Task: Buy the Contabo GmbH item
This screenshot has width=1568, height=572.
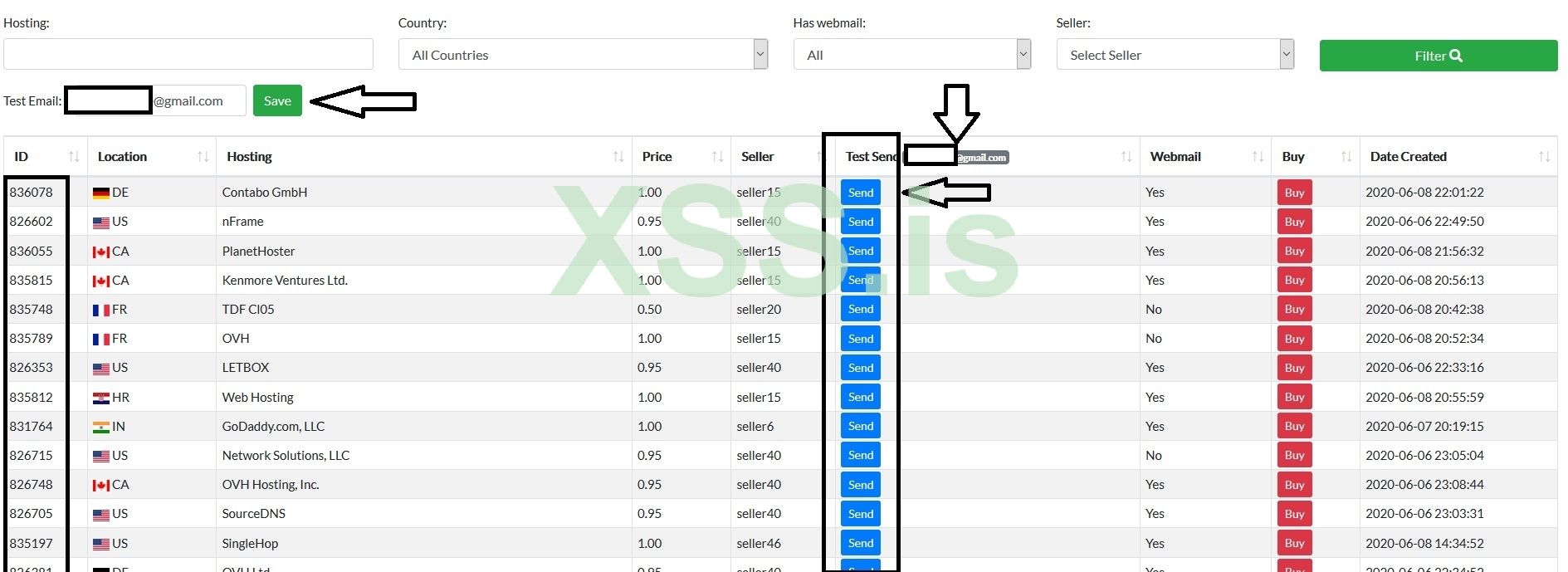Action: [1295, 193]
